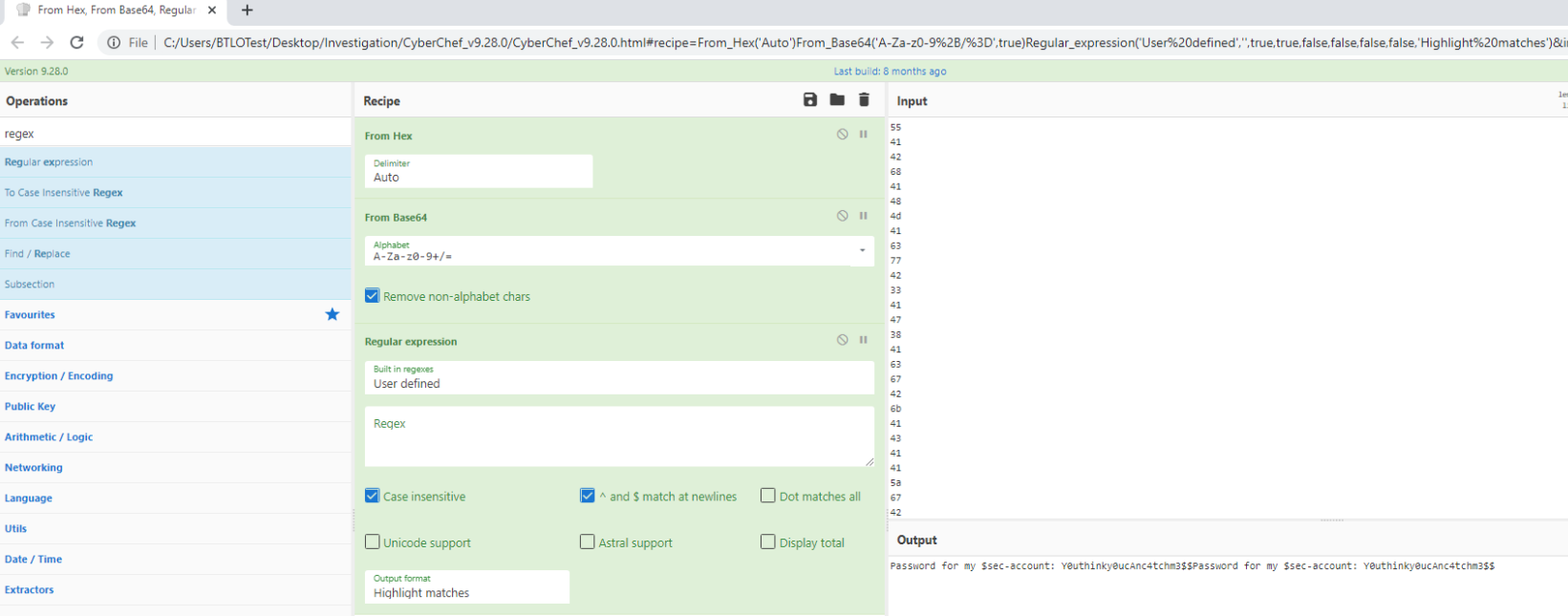Uncheck Remove non-alphabet chars

click(372, 296)
